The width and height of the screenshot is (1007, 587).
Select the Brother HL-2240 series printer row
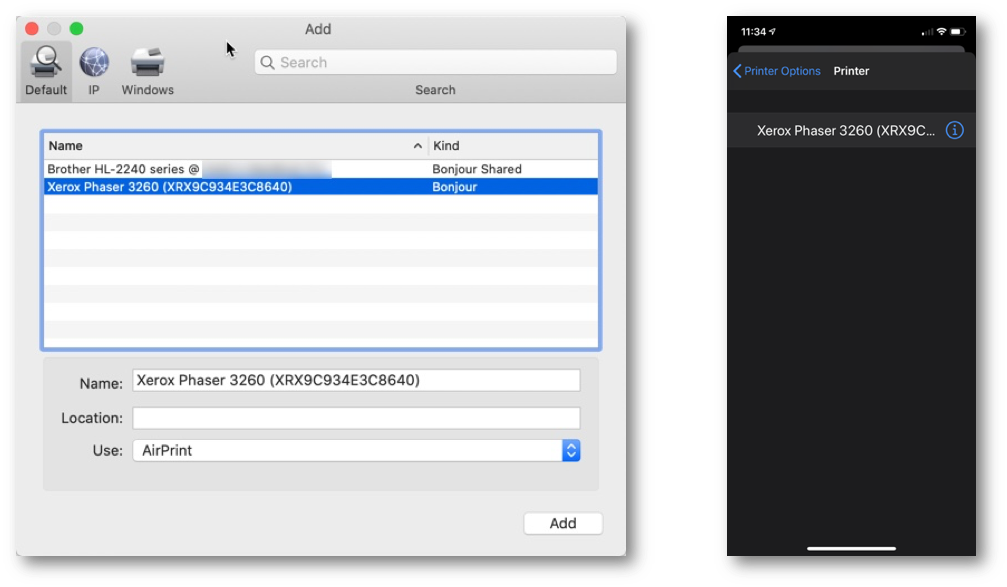point(320,169)
